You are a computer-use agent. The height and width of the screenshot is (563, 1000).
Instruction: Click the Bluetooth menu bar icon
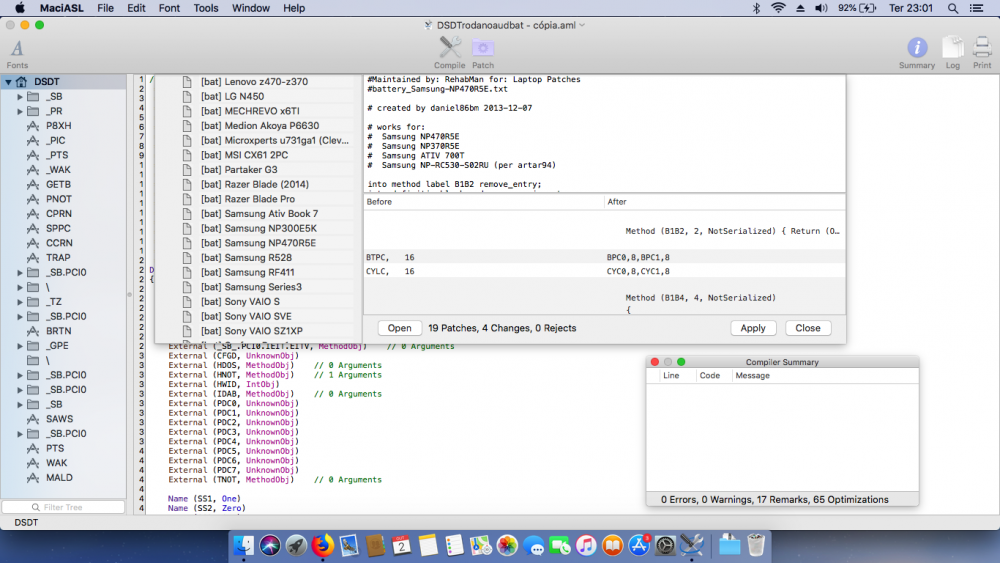coord(756,8)
